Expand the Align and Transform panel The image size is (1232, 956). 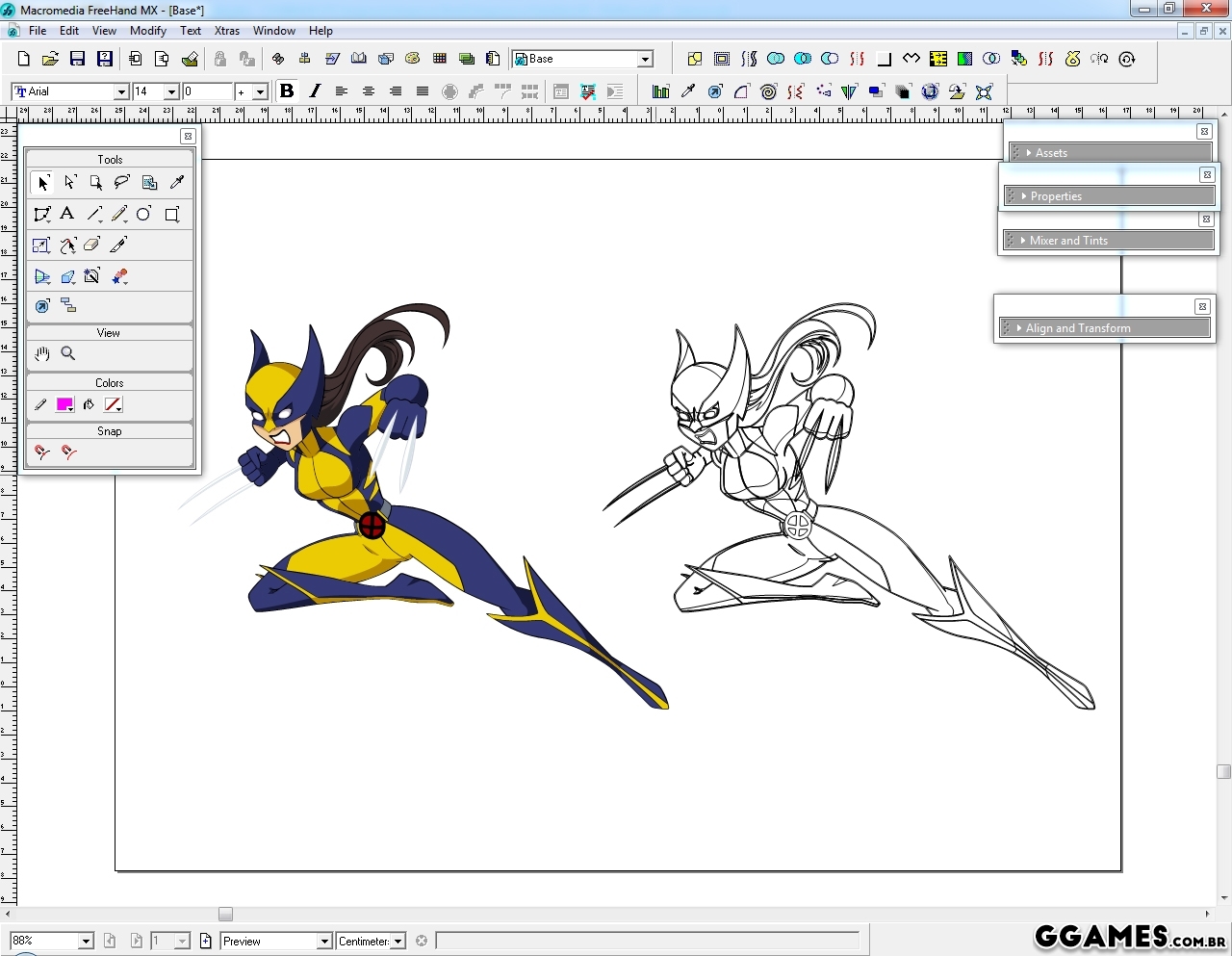1078,328
